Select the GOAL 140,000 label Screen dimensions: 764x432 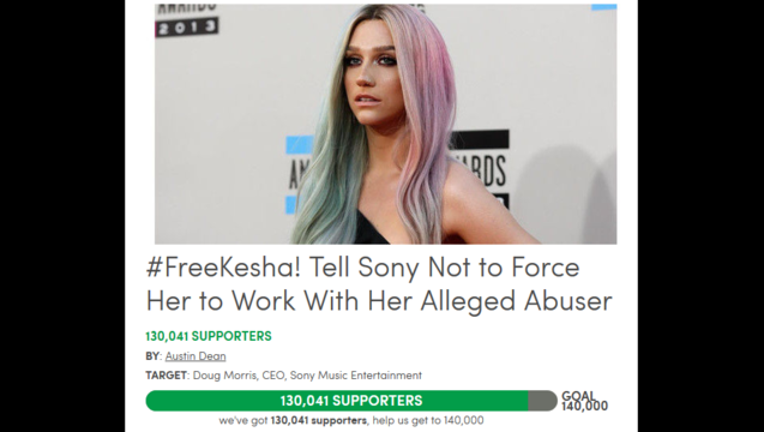(584, 401)
